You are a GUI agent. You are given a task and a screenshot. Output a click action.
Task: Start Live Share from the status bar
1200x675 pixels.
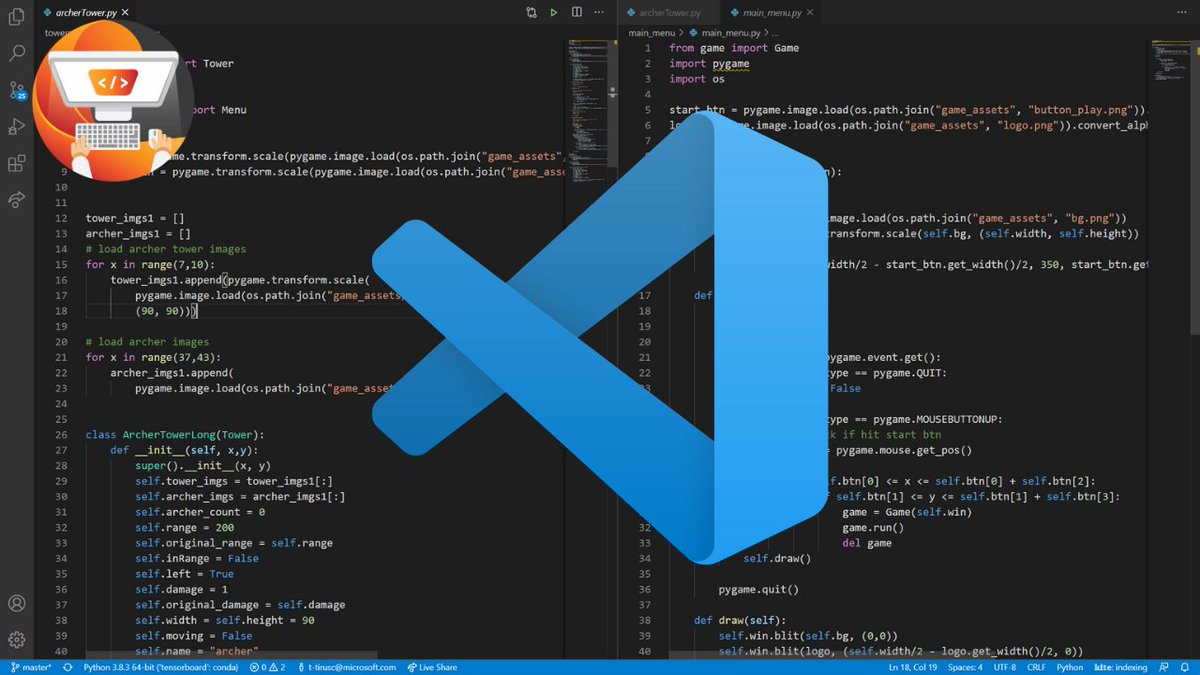pos(432,667)
